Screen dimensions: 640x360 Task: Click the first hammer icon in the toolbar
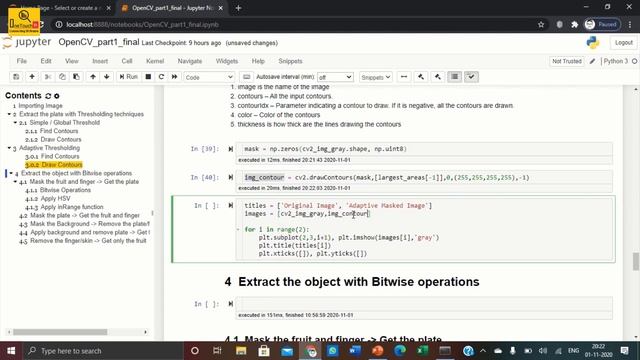[421, 77]
